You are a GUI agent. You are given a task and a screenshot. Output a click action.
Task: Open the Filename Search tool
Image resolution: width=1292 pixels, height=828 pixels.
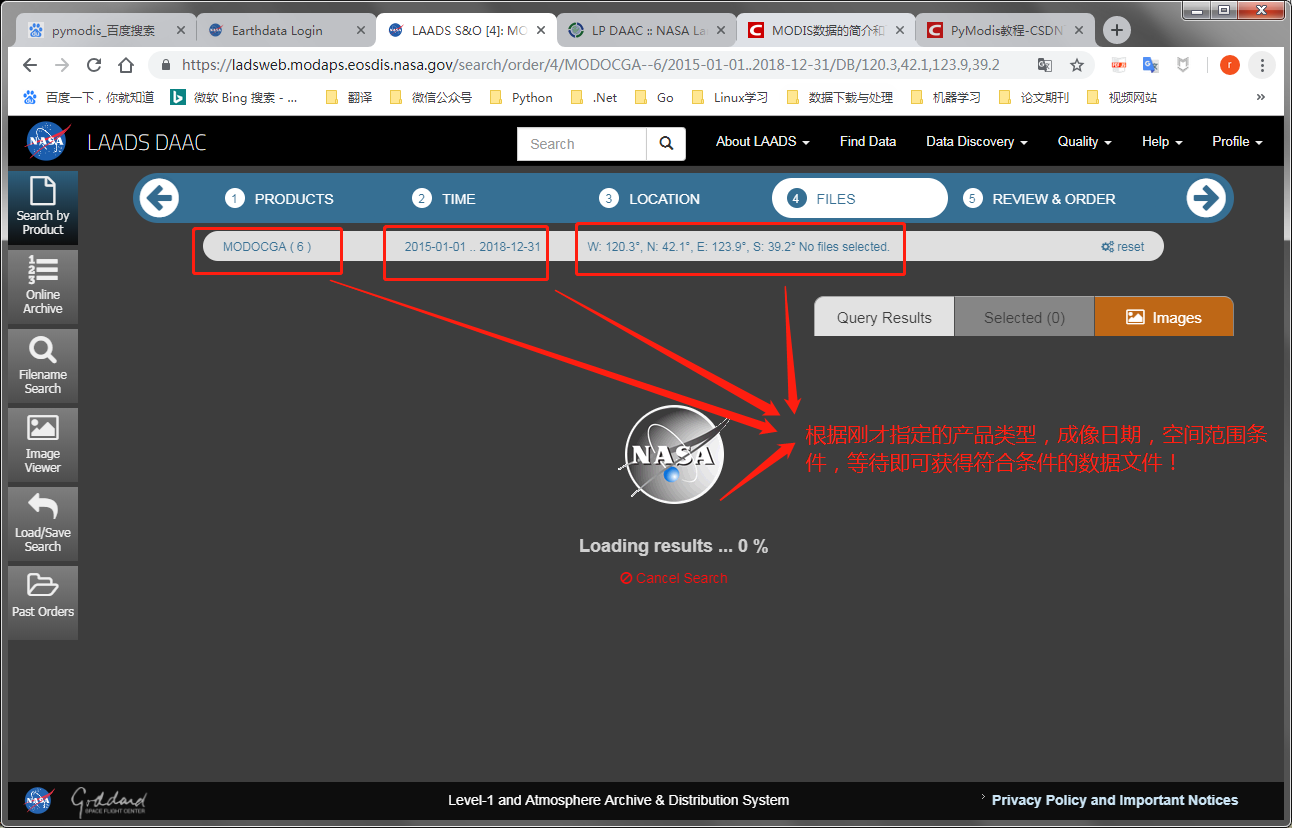[x=42, y=365]
